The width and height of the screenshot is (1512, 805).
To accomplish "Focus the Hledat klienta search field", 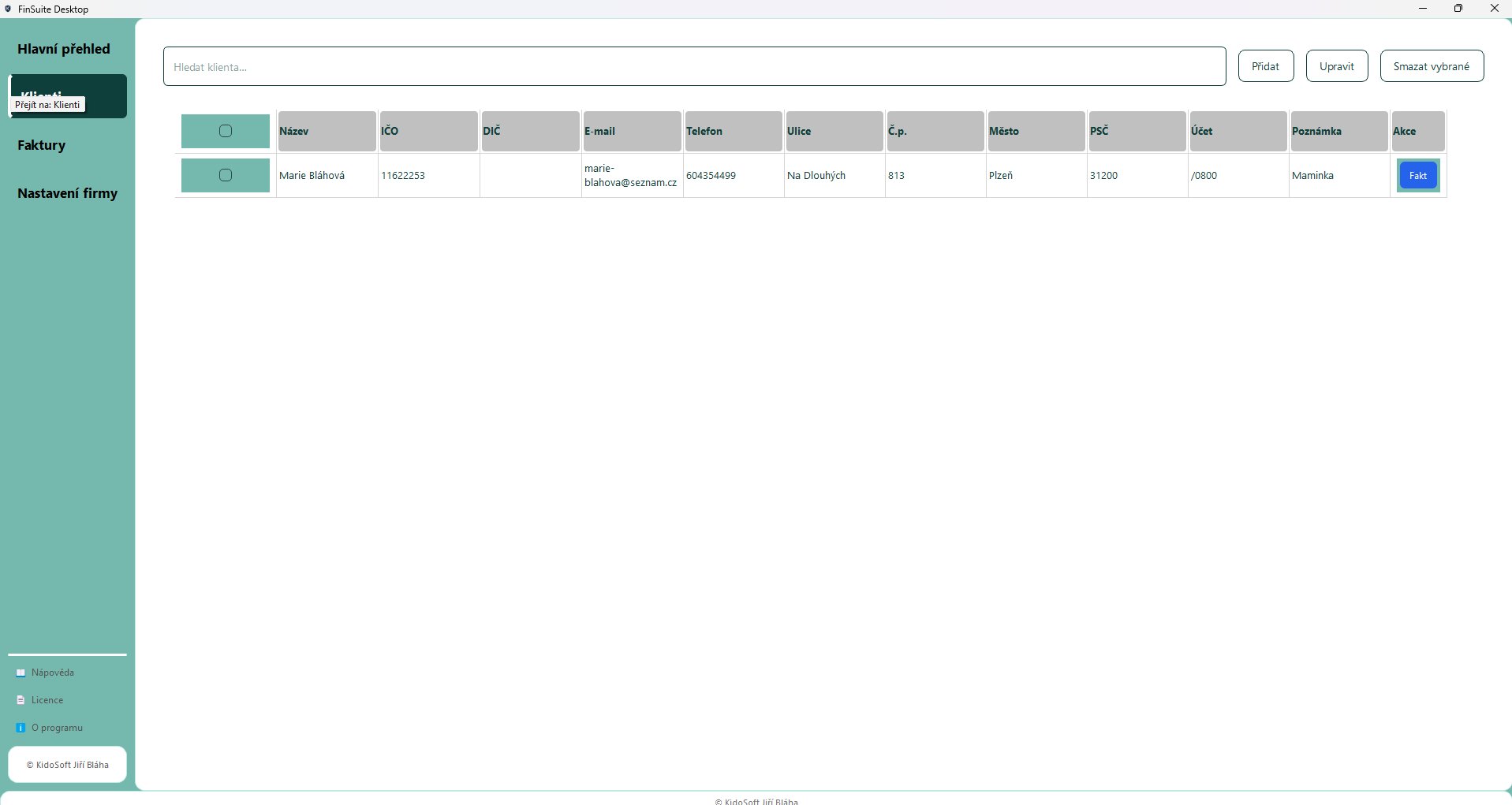I will [x=694, y=67].
